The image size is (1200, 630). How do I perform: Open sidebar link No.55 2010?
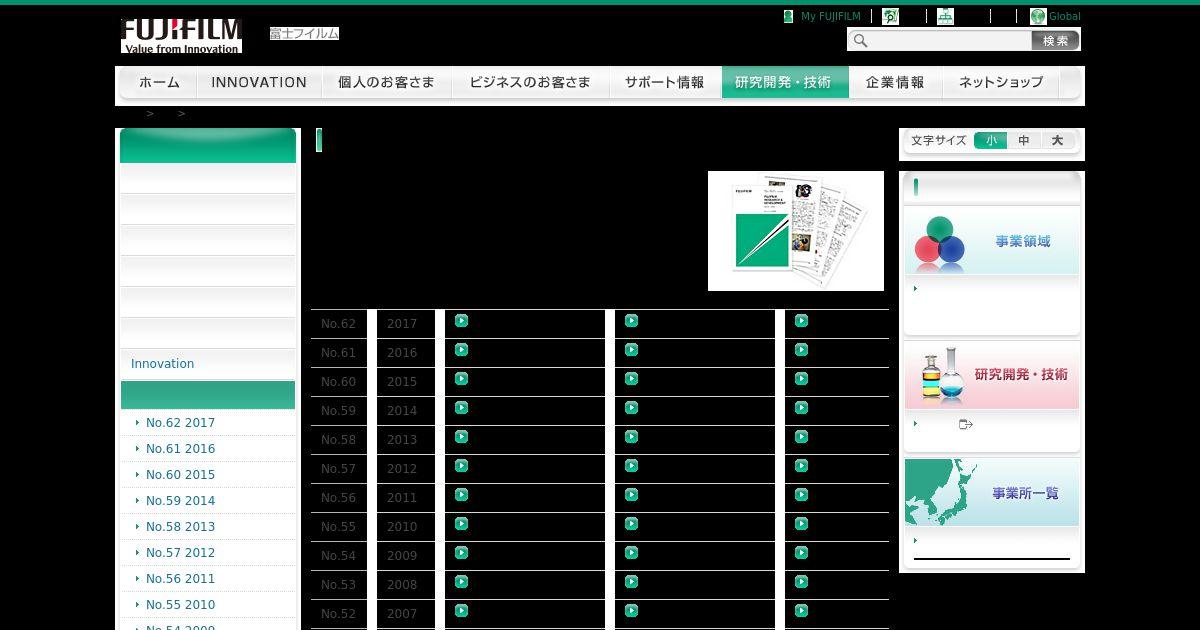[x=180, y=605]
